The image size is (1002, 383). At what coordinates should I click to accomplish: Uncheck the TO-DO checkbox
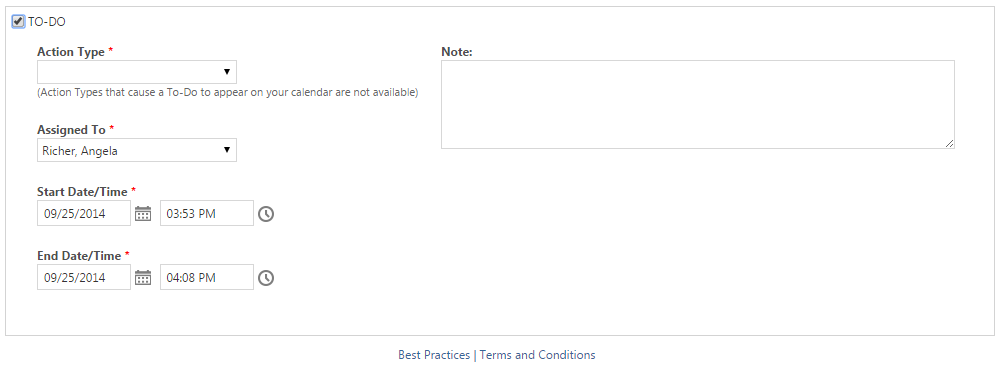coord(18,21)
